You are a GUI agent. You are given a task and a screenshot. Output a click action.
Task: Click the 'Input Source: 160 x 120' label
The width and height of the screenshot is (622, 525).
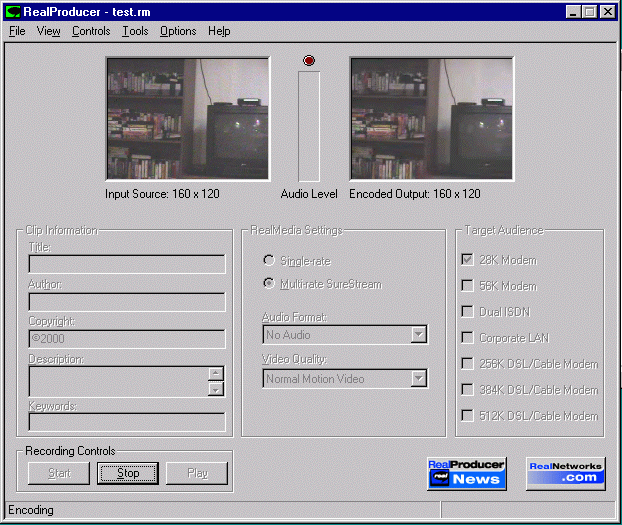point(162,194)
